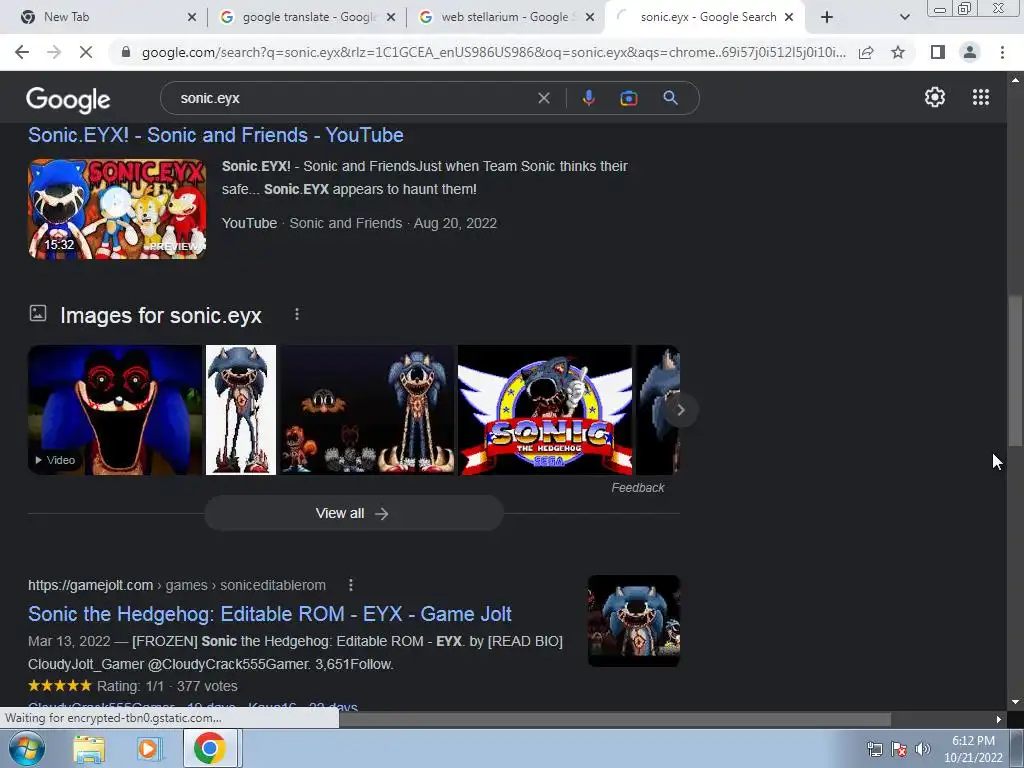Open a new tab with plus button
The image size is (1024, 768).
coord(827,17)
